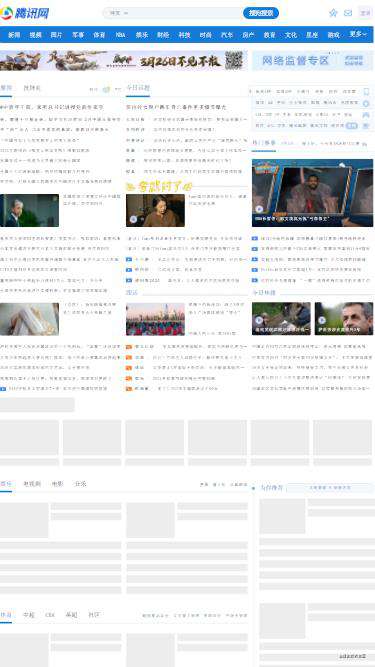Image resolution: width=375 pixels, height=667 pixels.
Task: Play the video thumbnail of the woman in brown
Action: click(x=134, y=219)
